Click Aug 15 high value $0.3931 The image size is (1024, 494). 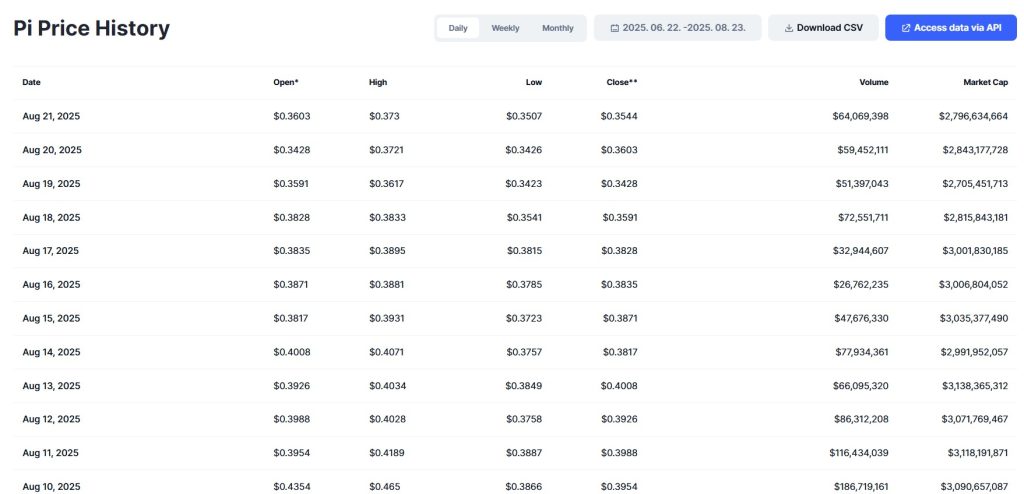pos(387,318)
